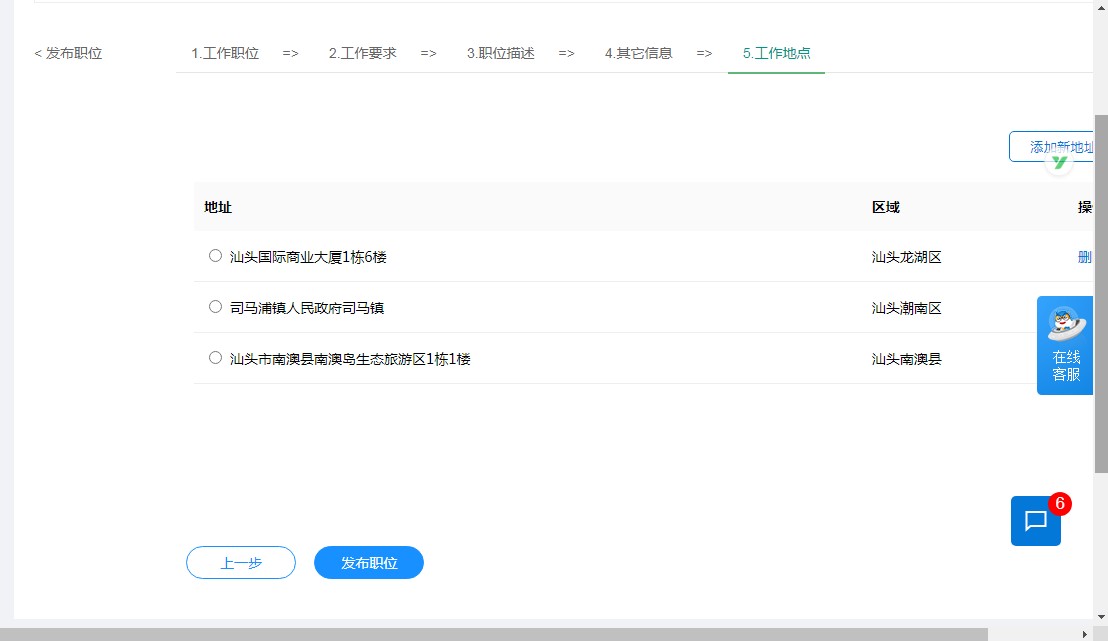The image size is (1108, 641).
Task: Switch to the 2.工作要求 step tab
Action: (x=363, y=53)
